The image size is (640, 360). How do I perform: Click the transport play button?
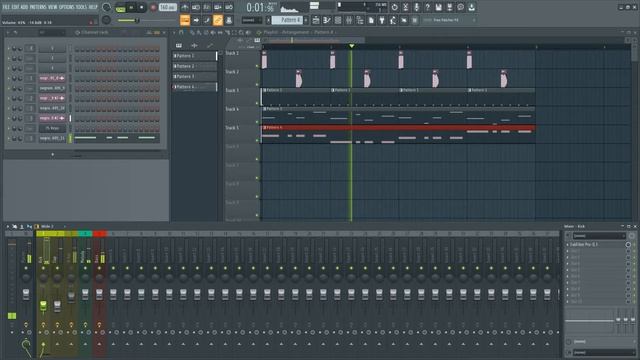point(131,7)
